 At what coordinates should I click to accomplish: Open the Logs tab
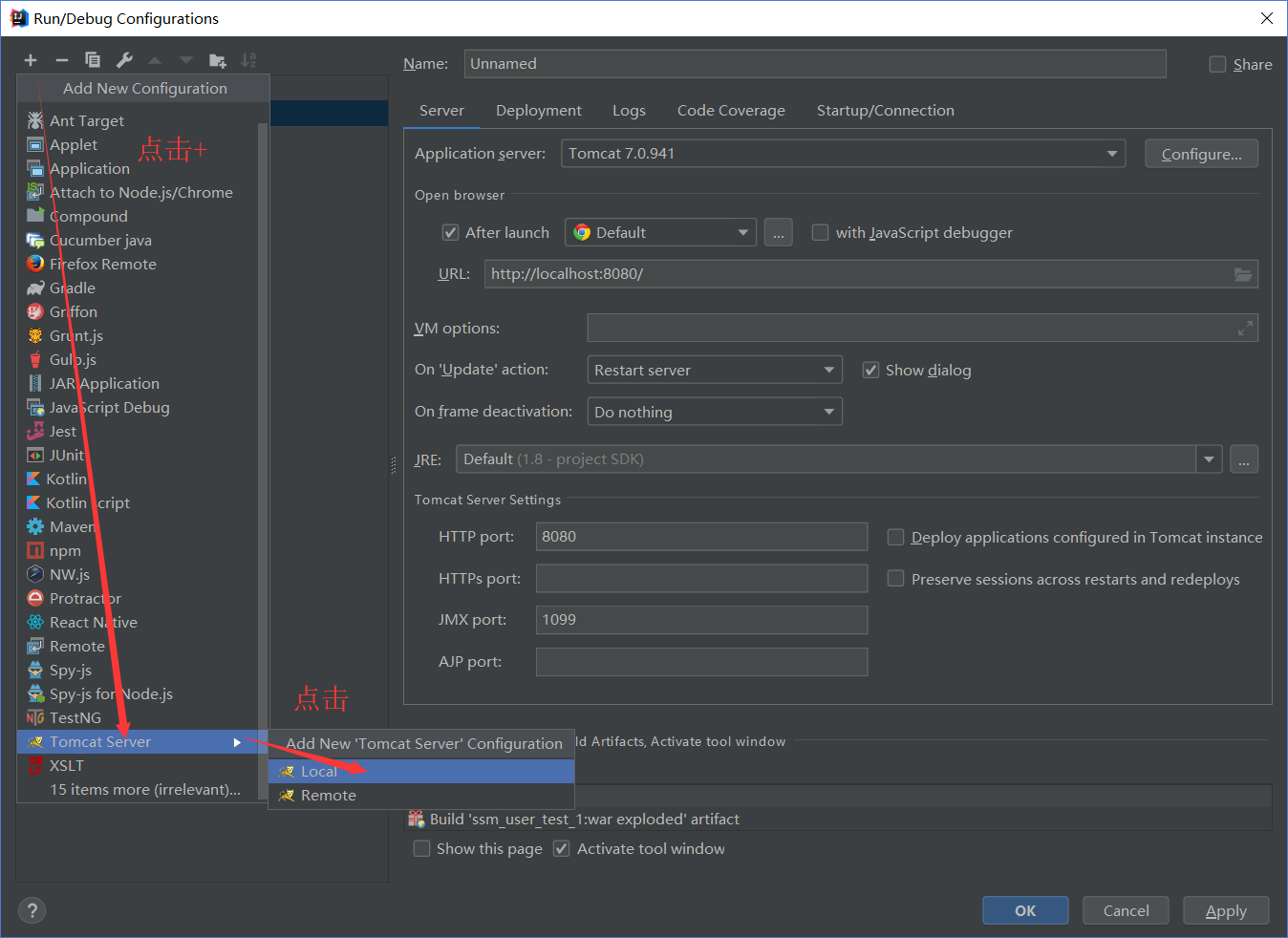pos(629,111)
